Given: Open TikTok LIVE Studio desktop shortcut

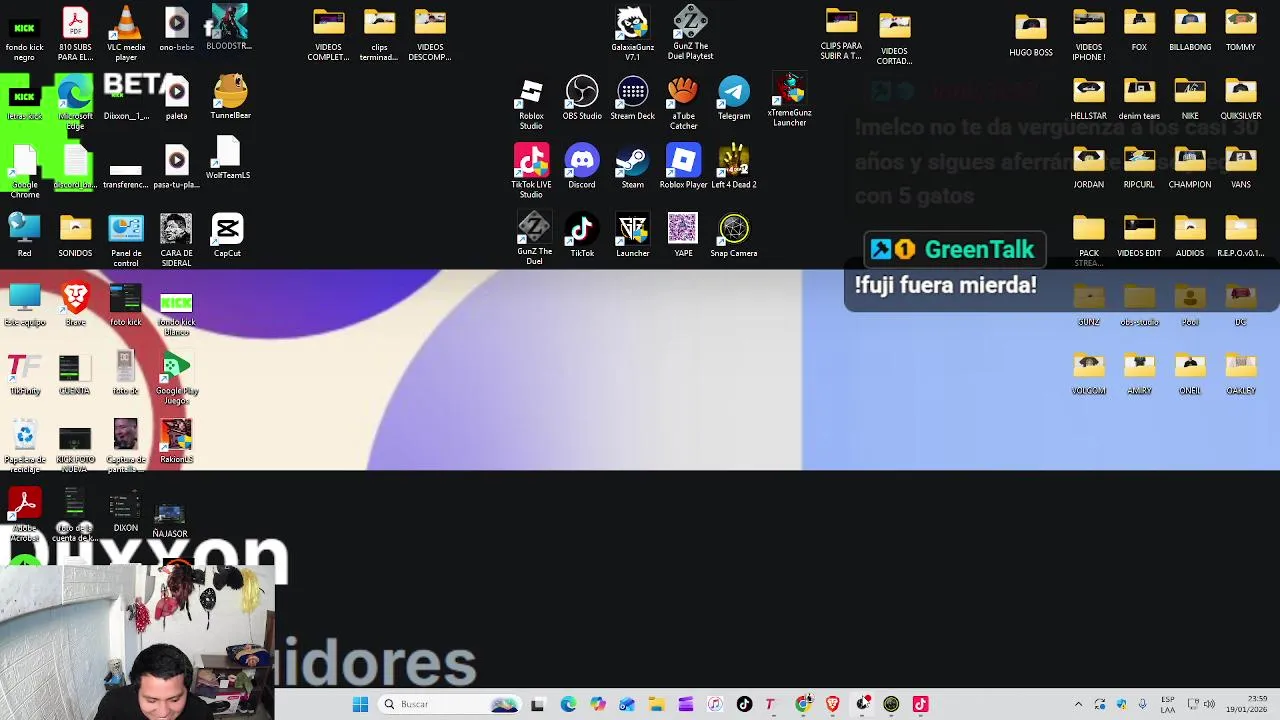Looking at the screenshot, I should coord(531,171).
